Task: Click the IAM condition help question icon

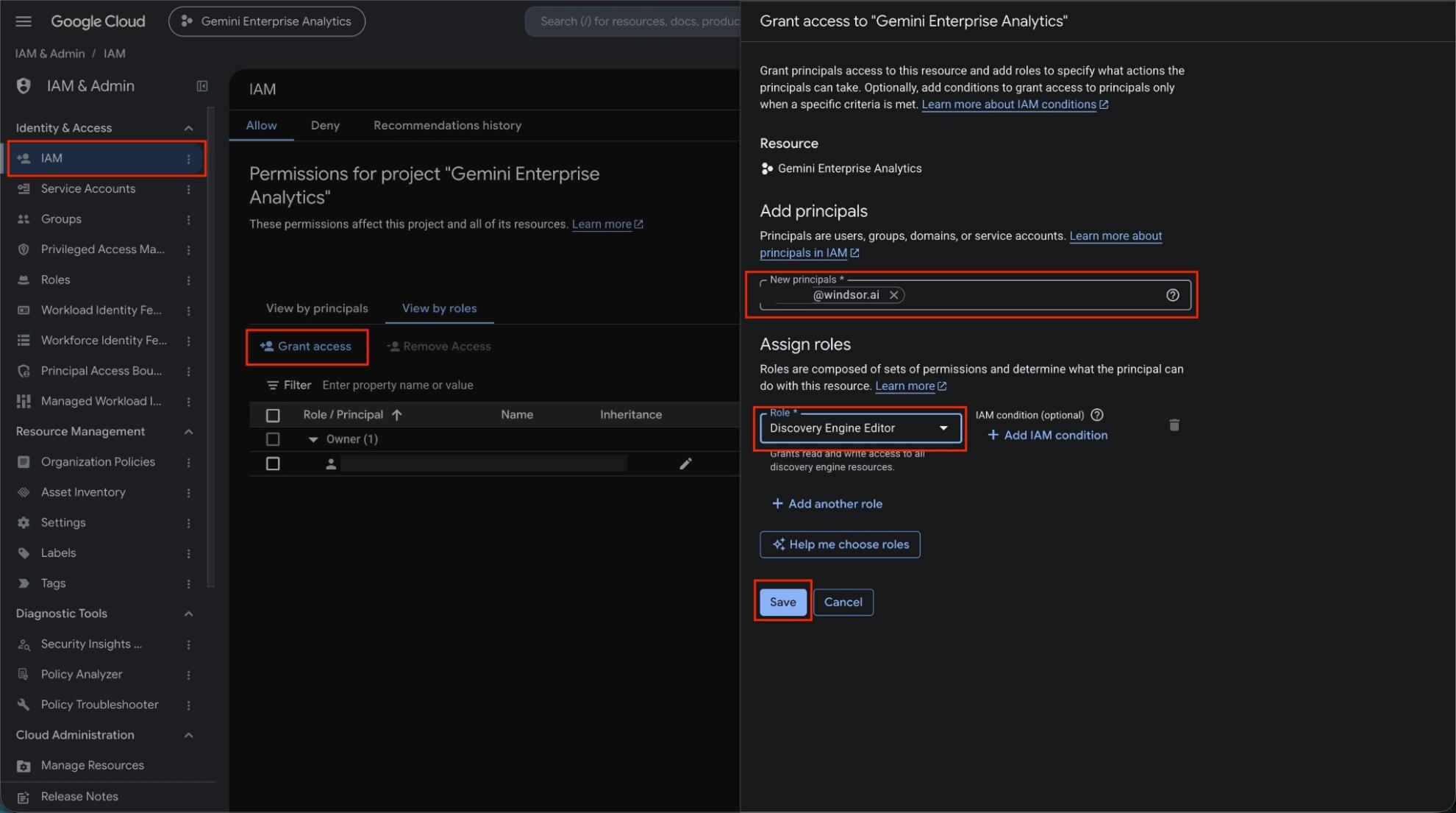Action: tap(1096, 415)
